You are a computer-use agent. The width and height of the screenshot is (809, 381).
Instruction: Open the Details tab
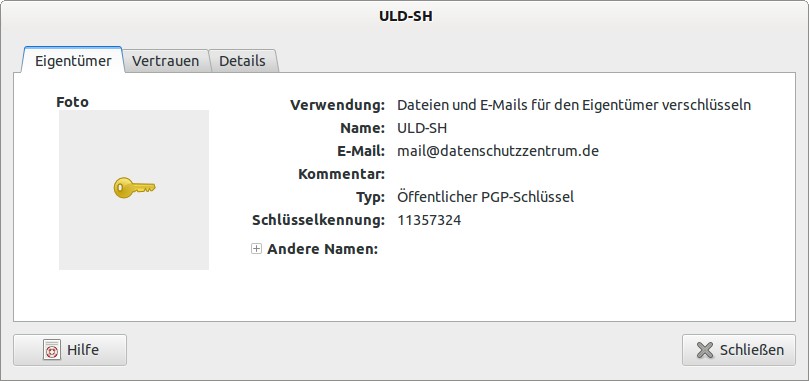tap(242, 61)
